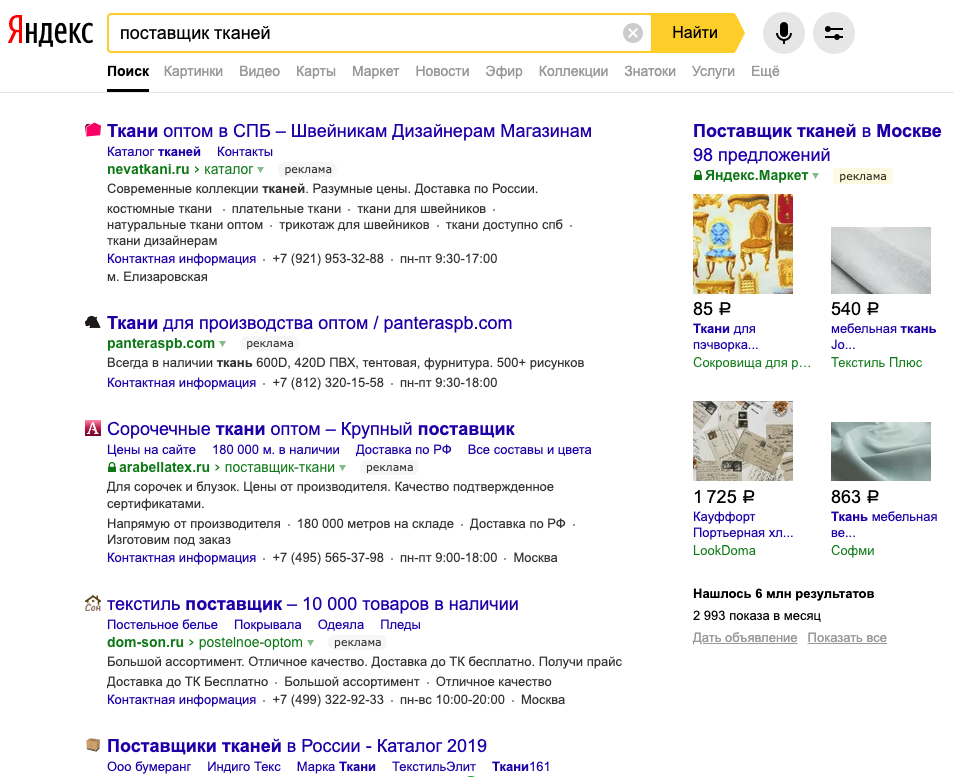Screen dimensions: 954x777
Task: Open текстиль поставщик result title
Action: tap(313, 604)
